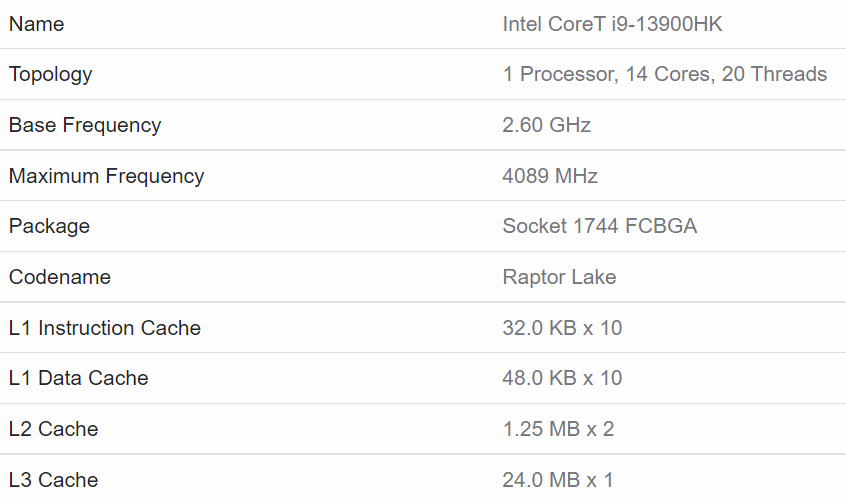Select the Socket 1744 FCBGA value
846x499 pixels.
(600, 226)
